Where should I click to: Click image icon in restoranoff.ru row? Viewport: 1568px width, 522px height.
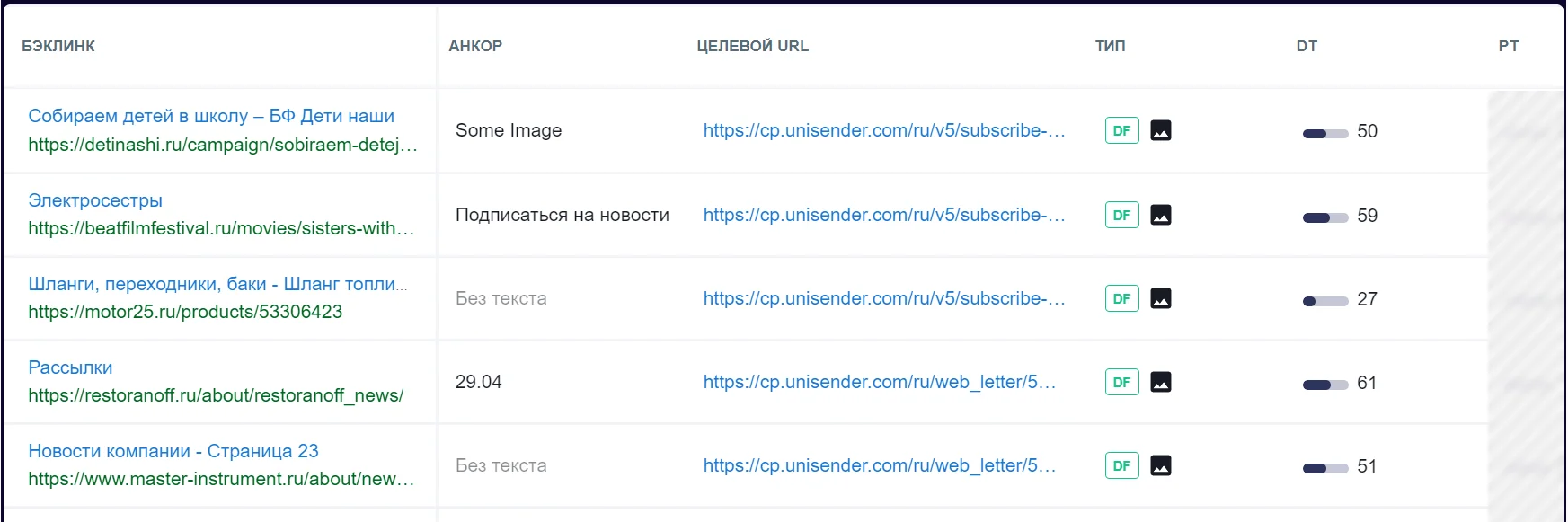coord(1161,382)
